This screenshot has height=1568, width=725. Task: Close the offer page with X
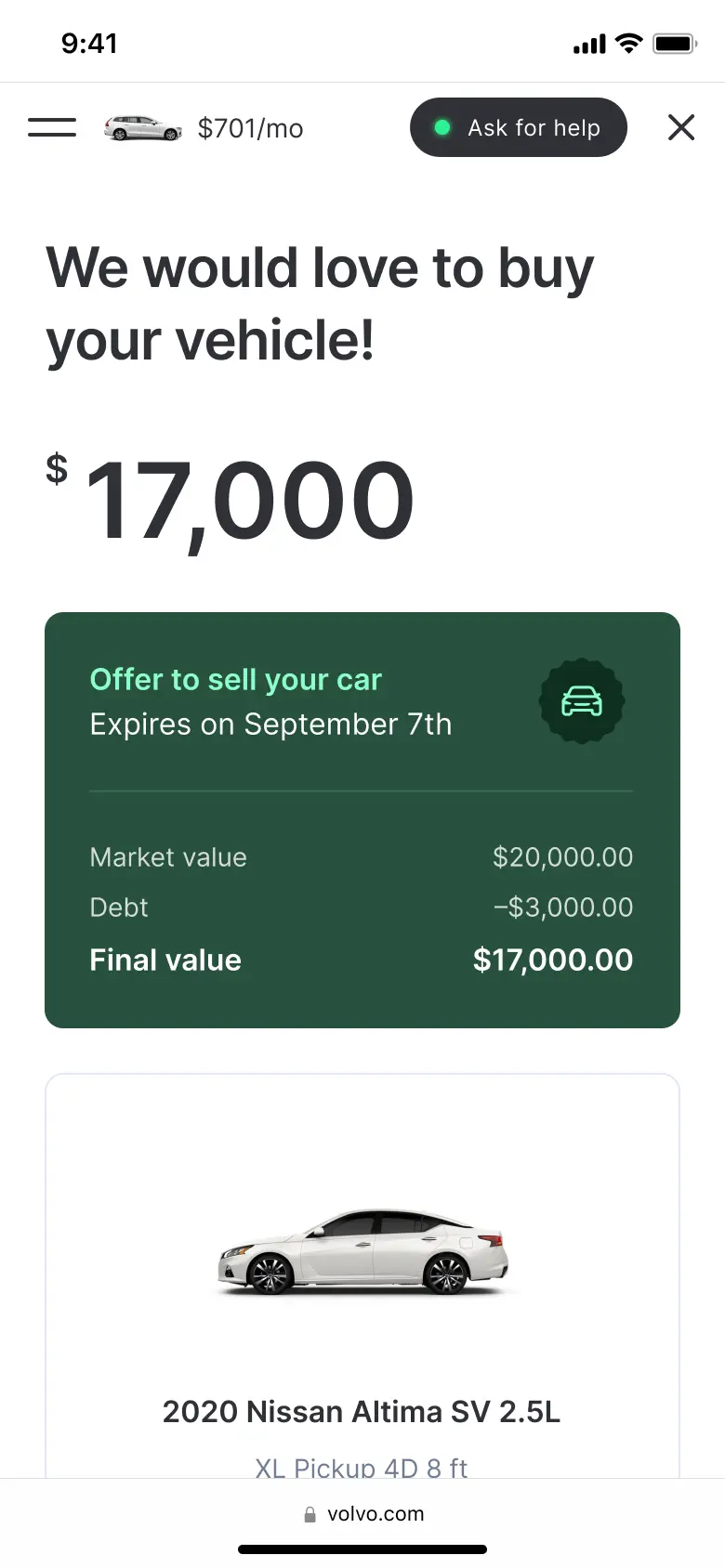pos(681,127)
